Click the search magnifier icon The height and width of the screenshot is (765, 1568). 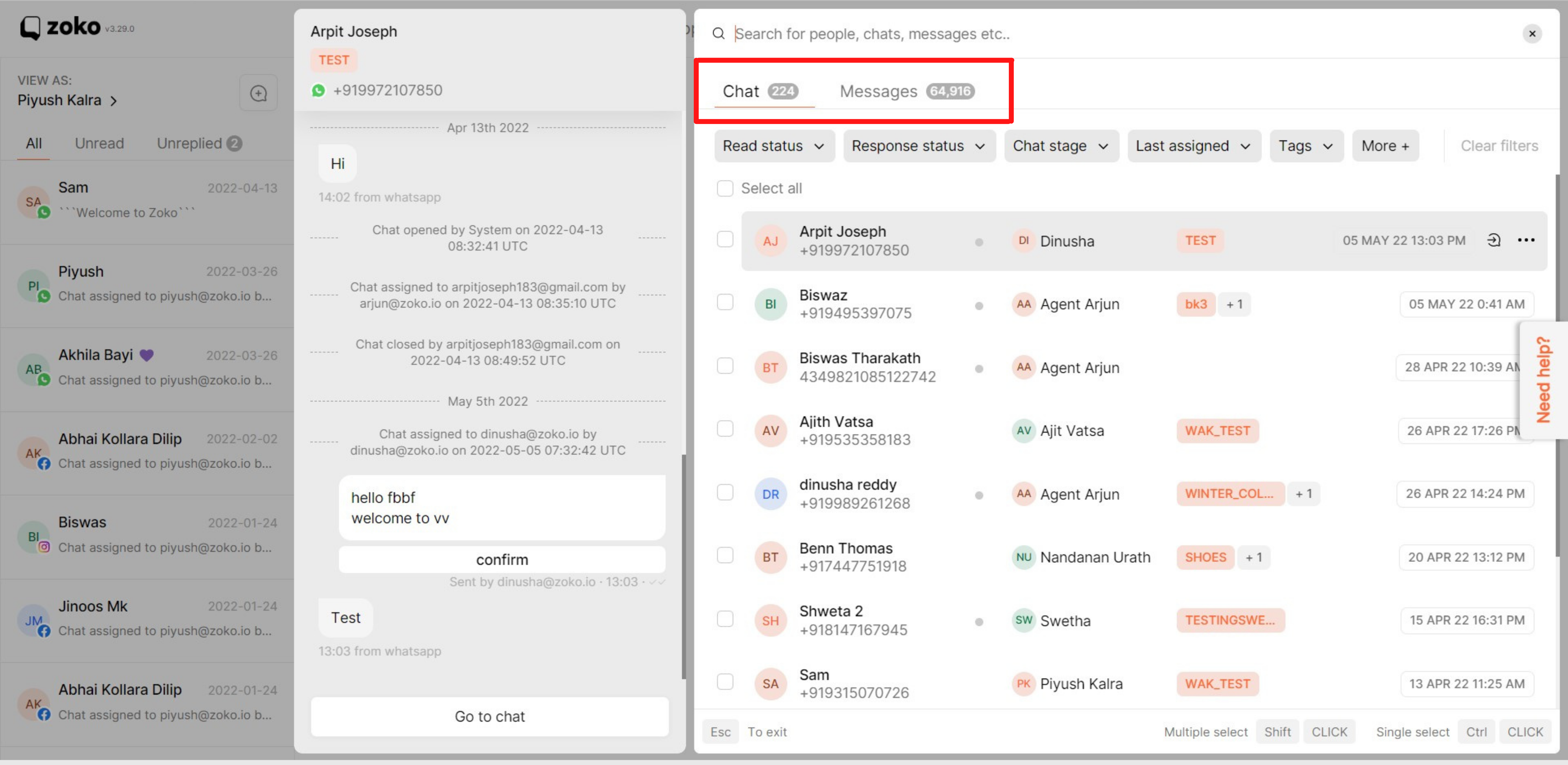(718, 33)
